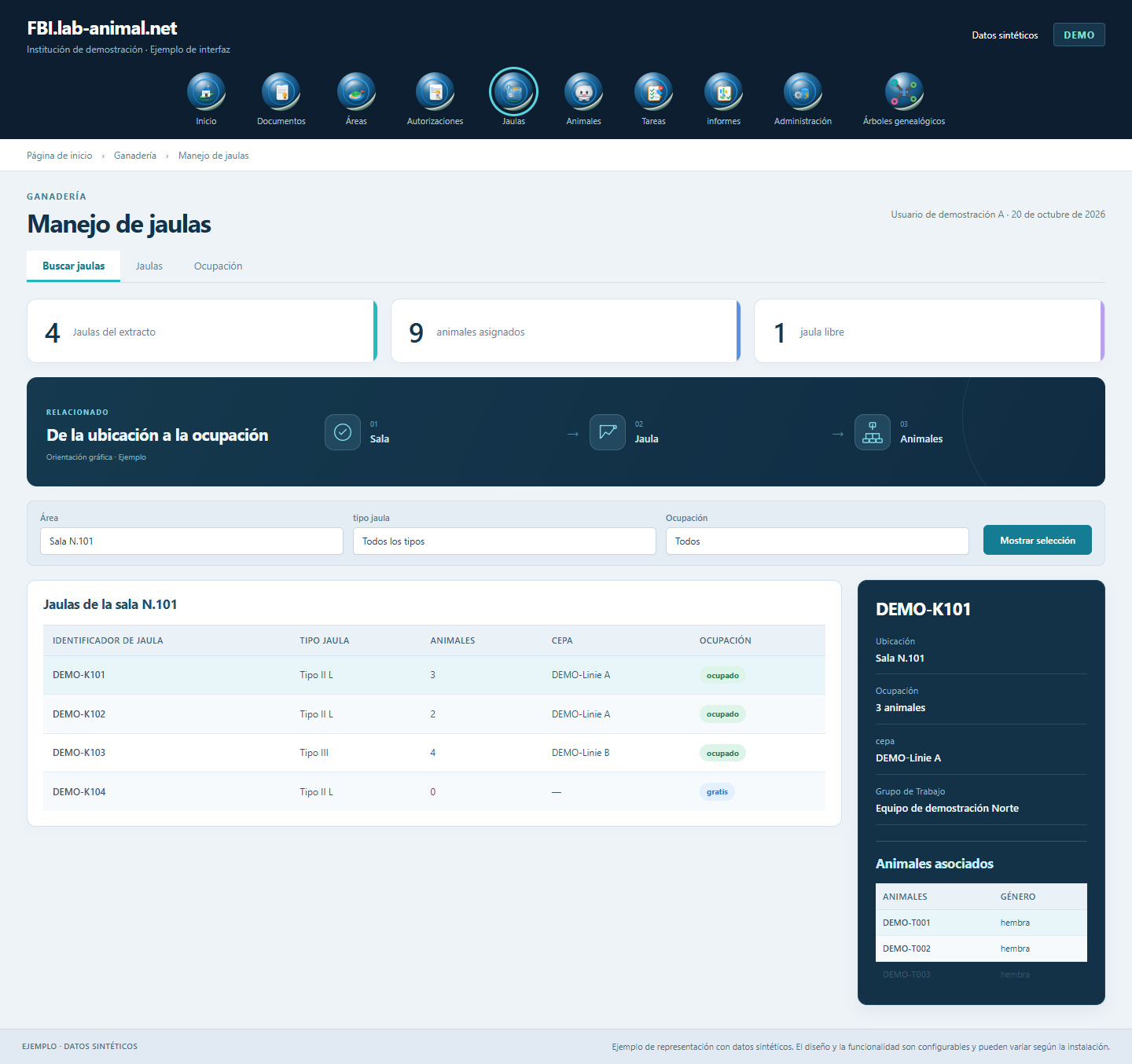The image size is (1132, 1064).
Task: Open the Ocupación filter dropdown
Action: (x=818, y=541)
